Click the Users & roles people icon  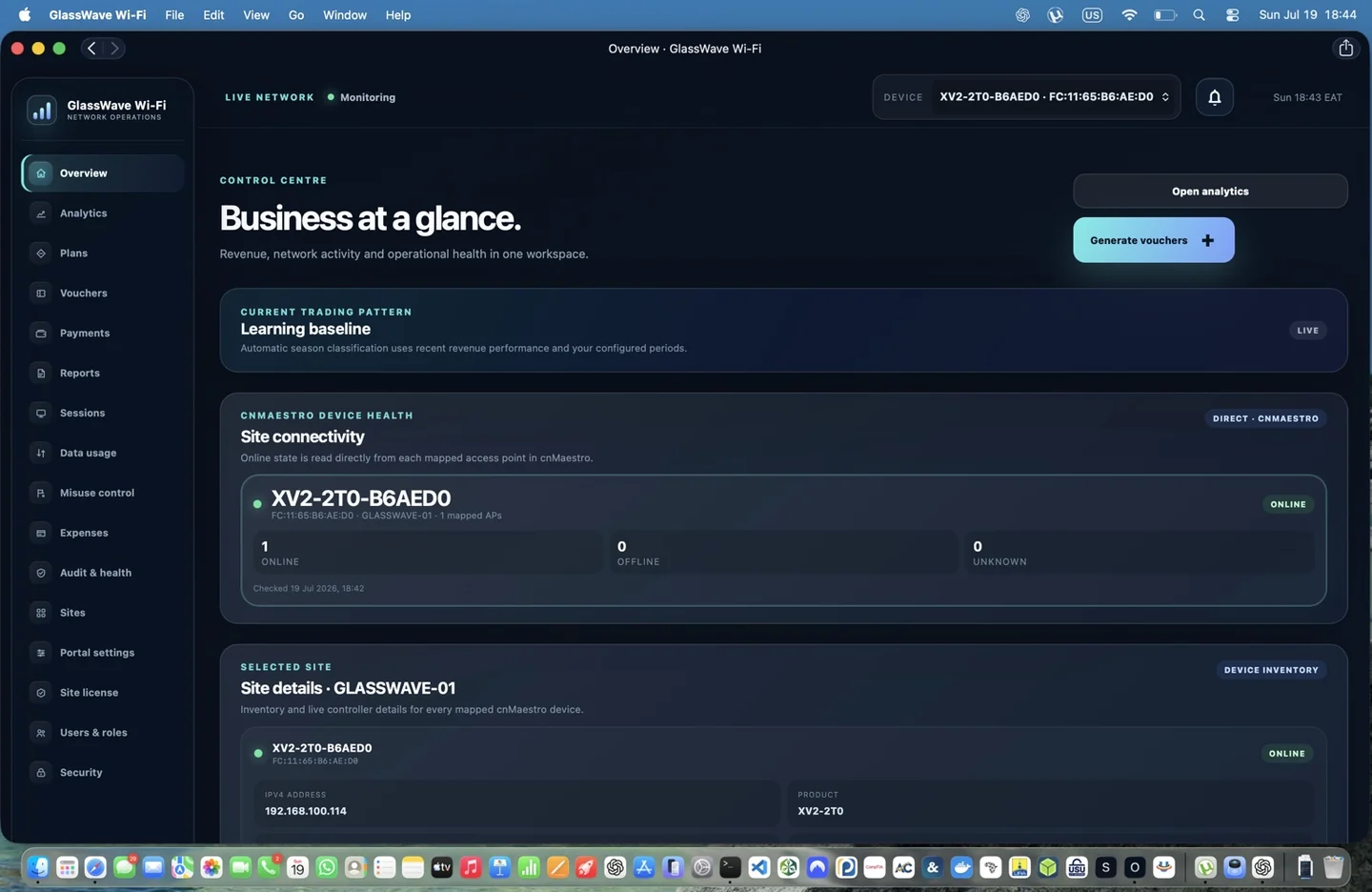(41, 733)
